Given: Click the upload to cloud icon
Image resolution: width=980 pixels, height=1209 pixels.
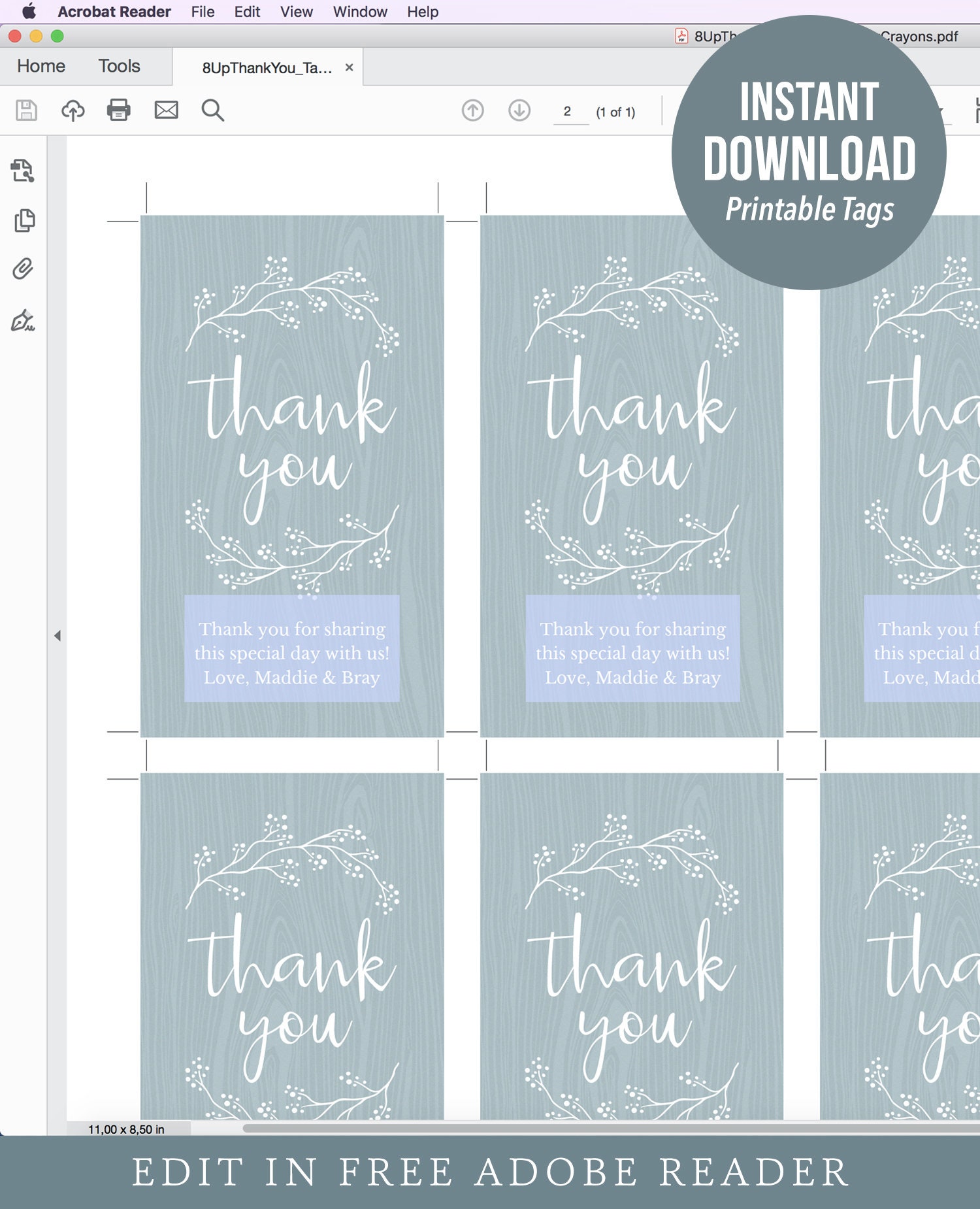Looking at the screenshot, I should tap(73, 110).
